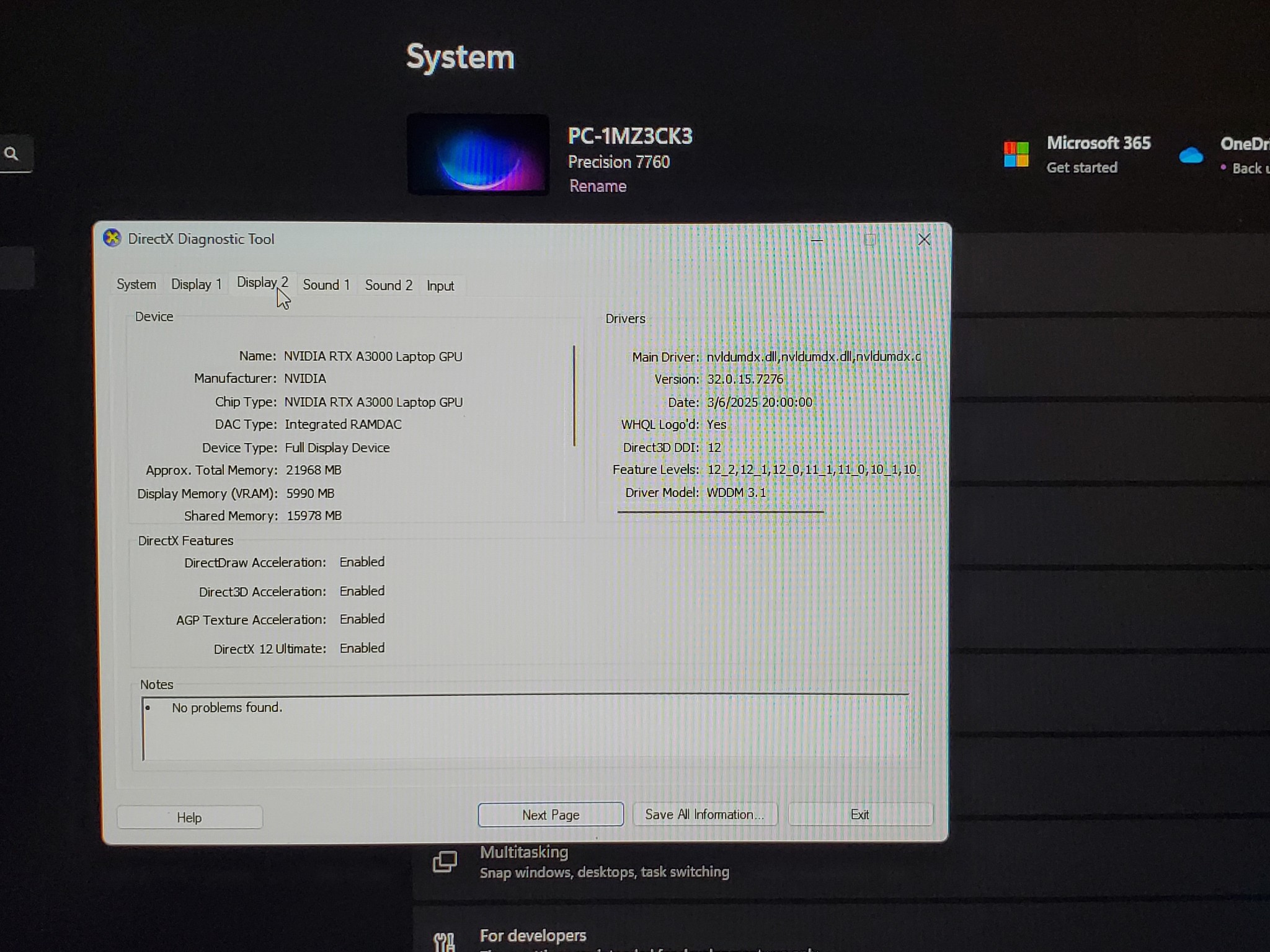Click Main Driver value nvldumdx.dll

click(814, 356)
